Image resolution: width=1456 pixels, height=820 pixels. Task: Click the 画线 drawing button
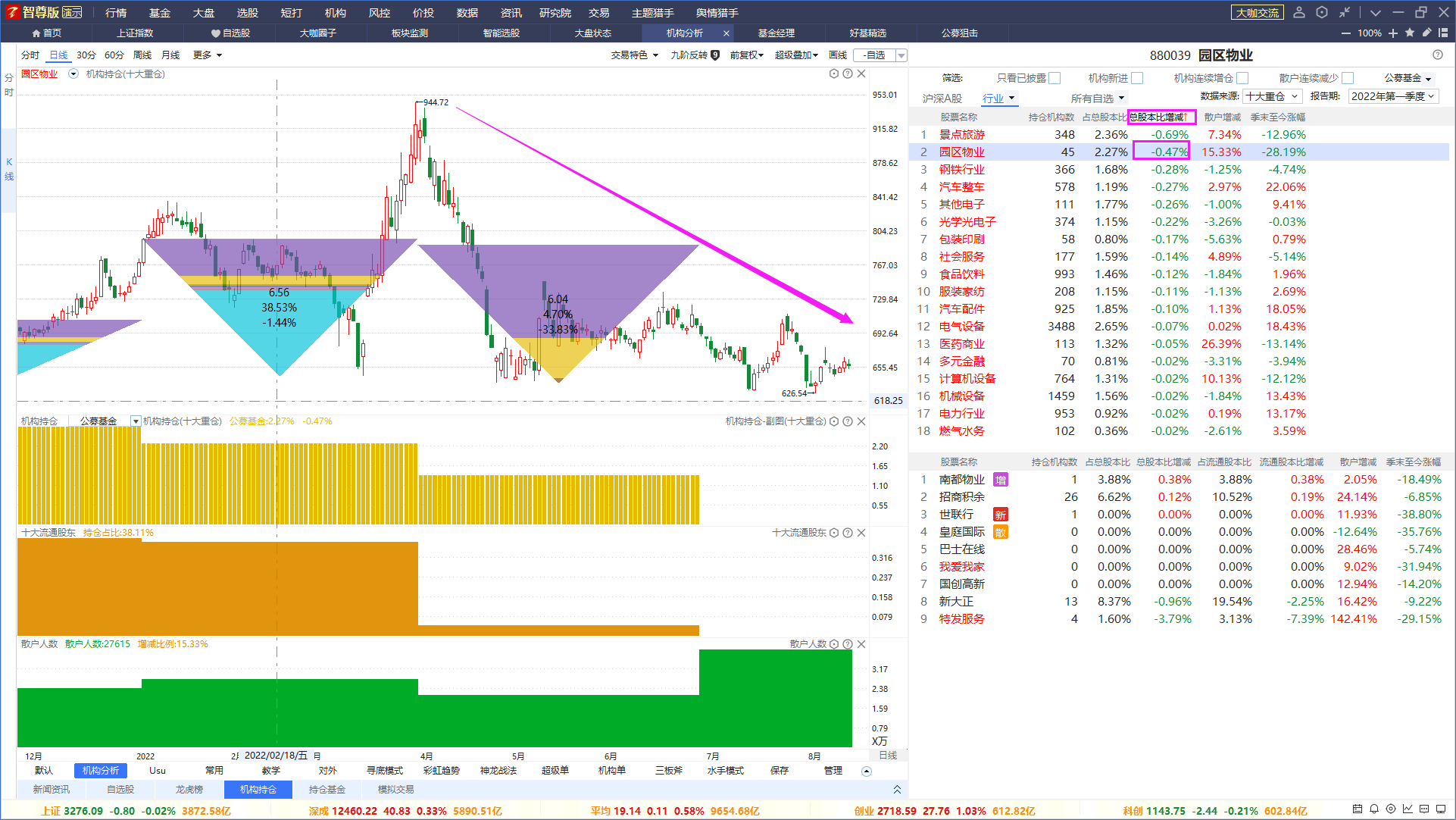click(838, 55)
